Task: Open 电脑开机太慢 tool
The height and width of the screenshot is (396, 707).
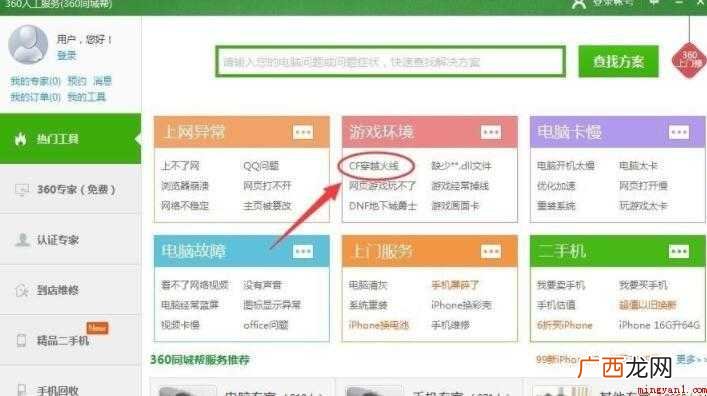Action: [x=566, y=166]
